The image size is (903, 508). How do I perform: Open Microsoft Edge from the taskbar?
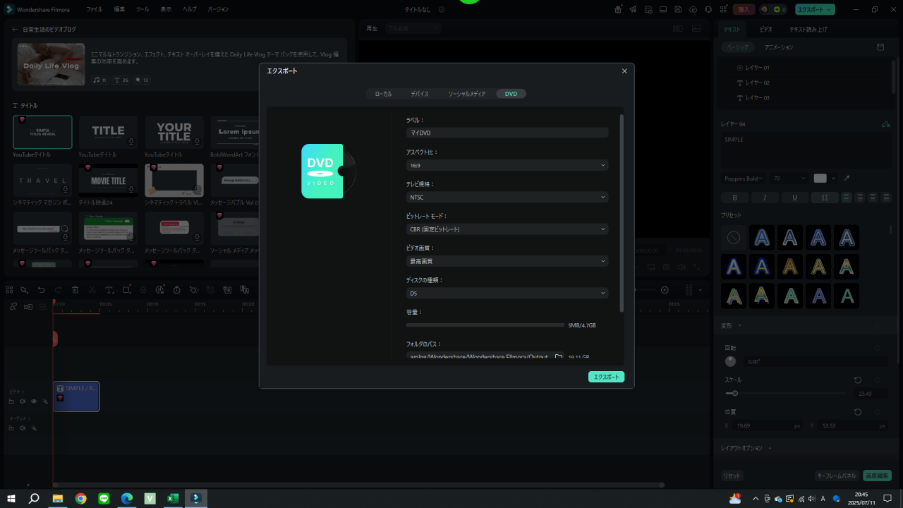click(x=127, y=498)
